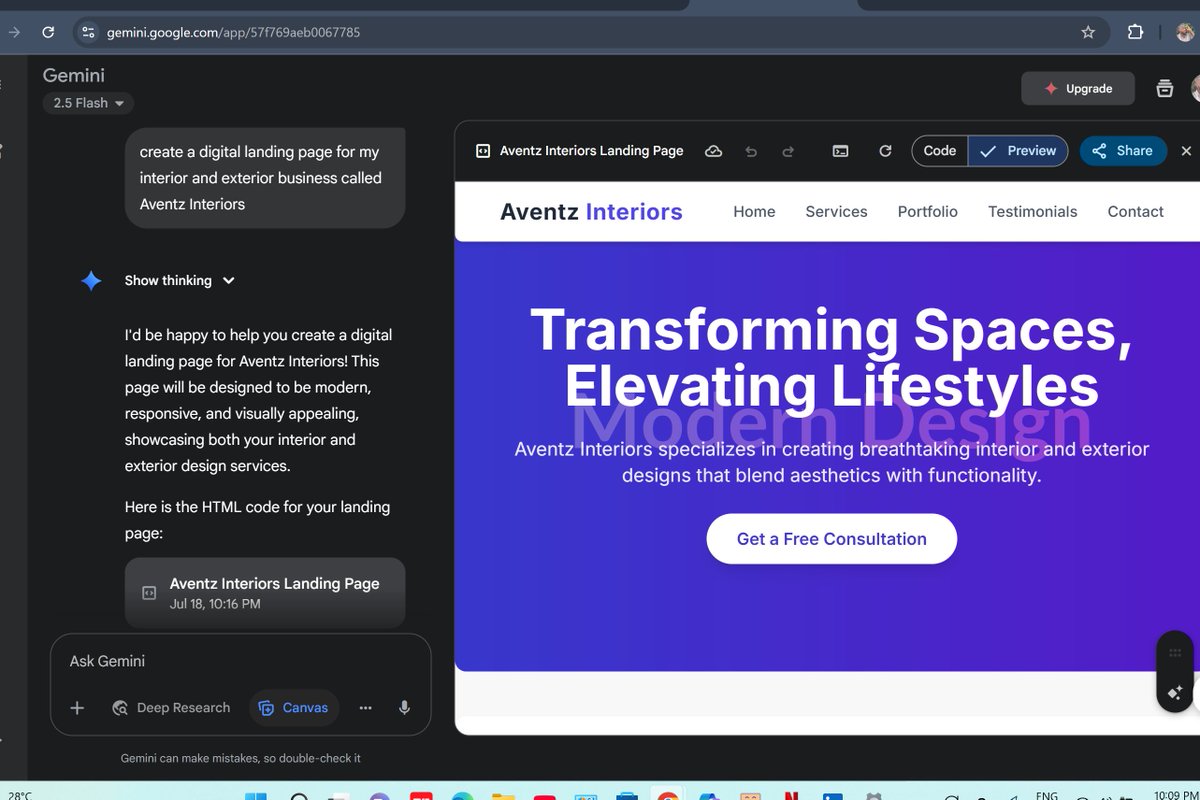Switch canvas to Code view
Viewport: 1200px width, 800px height.
pos(940,151)
